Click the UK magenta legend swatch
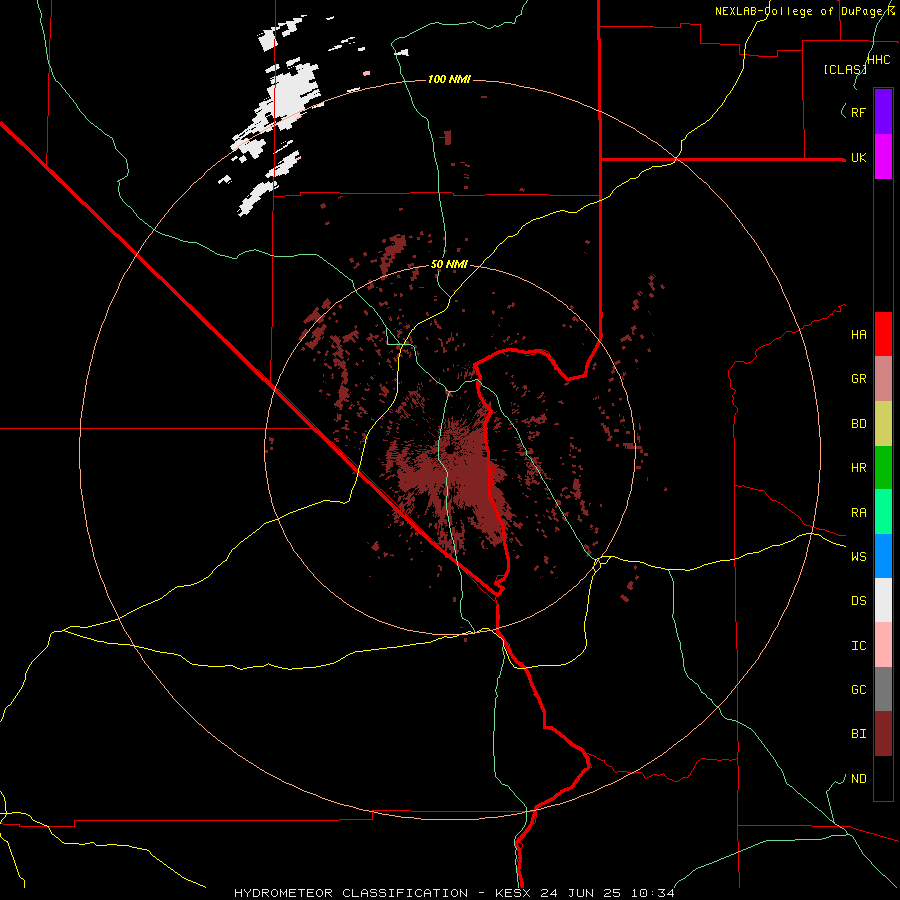900x900 pixels. [x=883, y=157]
